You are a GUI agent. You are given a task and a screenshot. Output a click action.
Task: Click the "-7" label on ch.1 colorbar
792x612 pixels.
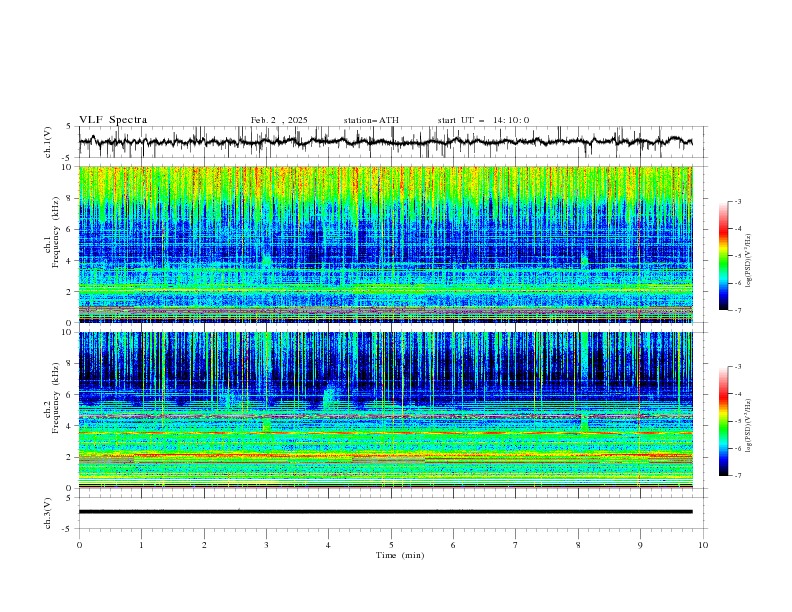click(x=738, y=311)
